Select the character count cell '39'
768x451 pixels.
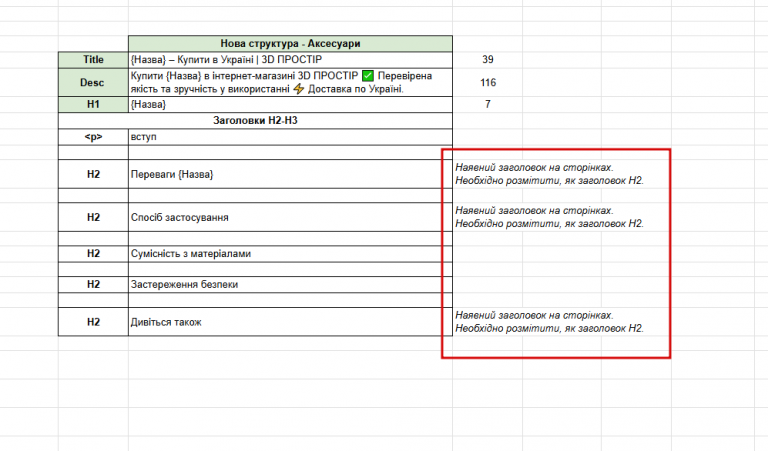tap(487, 60)
